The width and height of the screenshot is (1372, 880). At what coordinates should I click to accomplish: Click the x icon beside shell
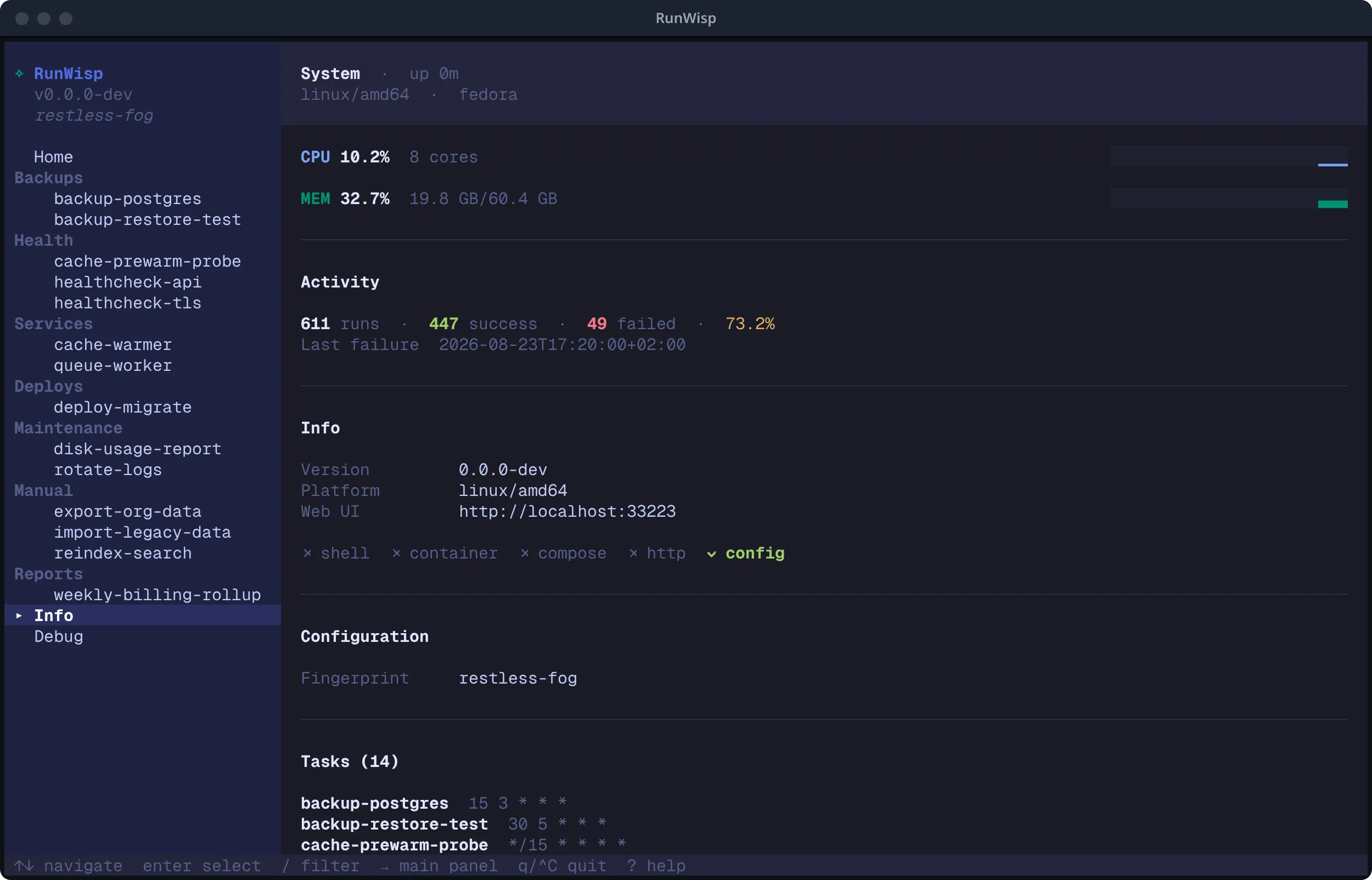coord(307,553)
